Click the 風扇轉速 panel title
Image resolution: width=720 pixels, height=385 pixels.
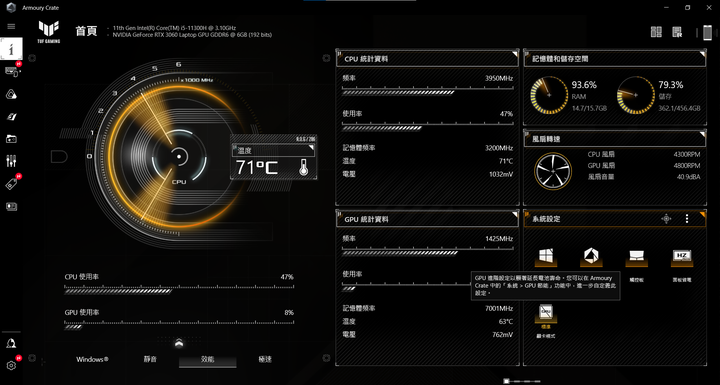(x=546, y=139)
